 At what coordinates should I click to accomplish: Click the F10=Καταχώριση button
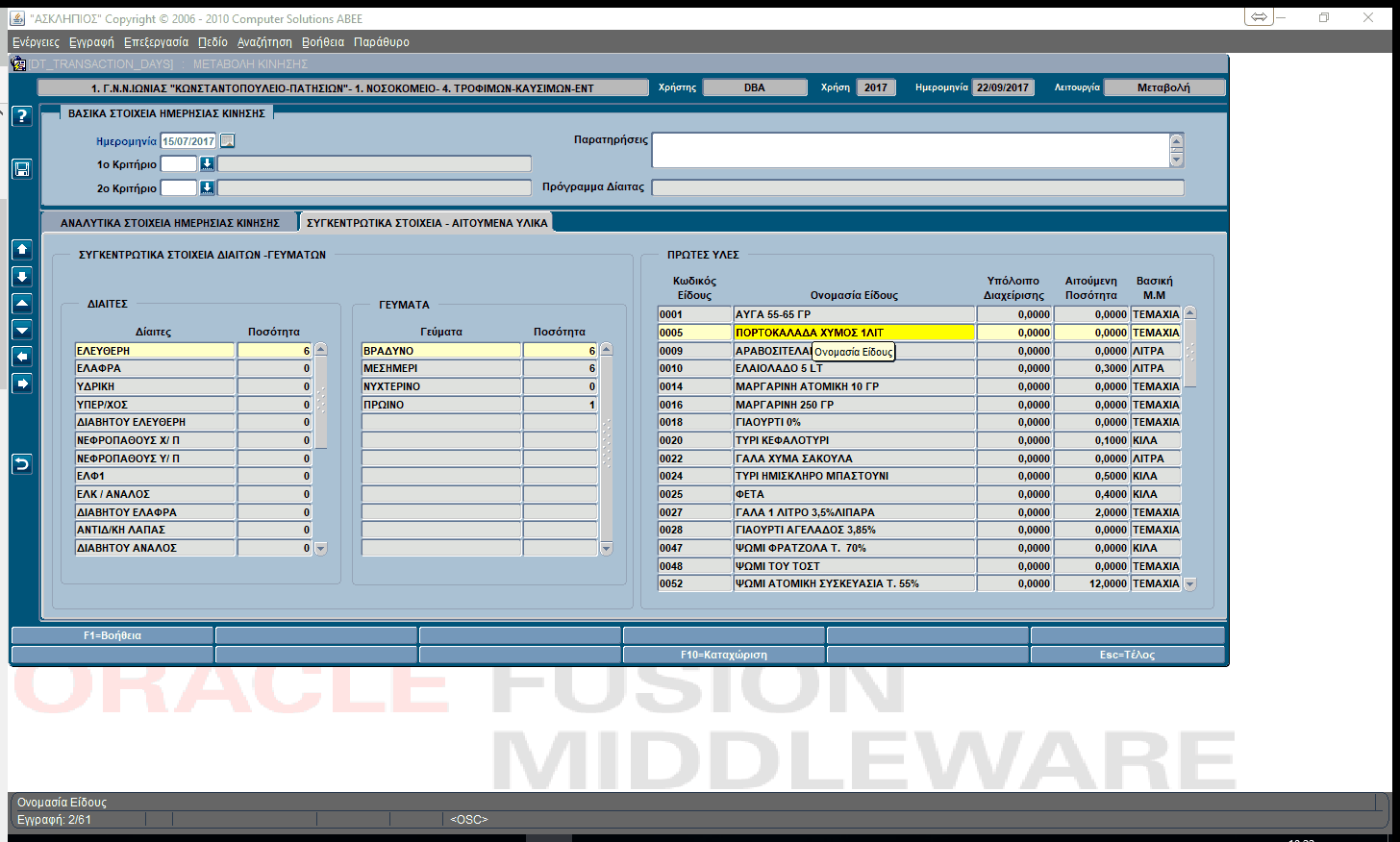pos(724,655)
